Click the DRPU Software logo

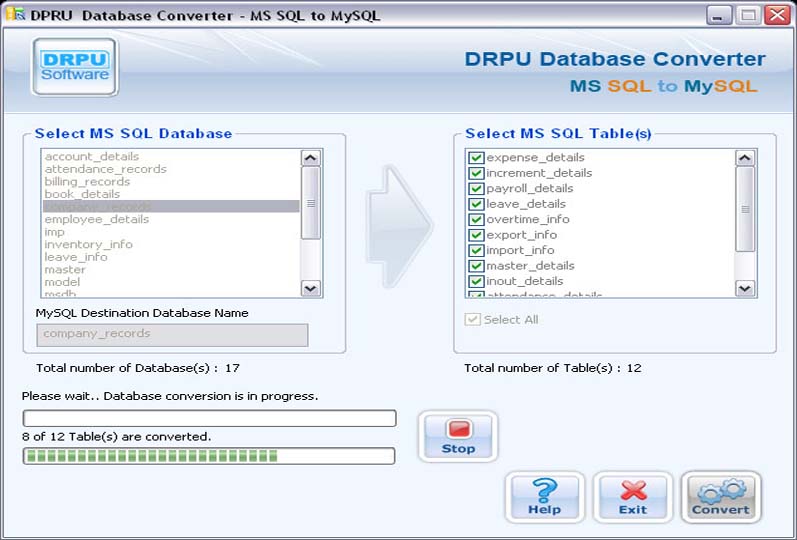[x=75, y=67]
